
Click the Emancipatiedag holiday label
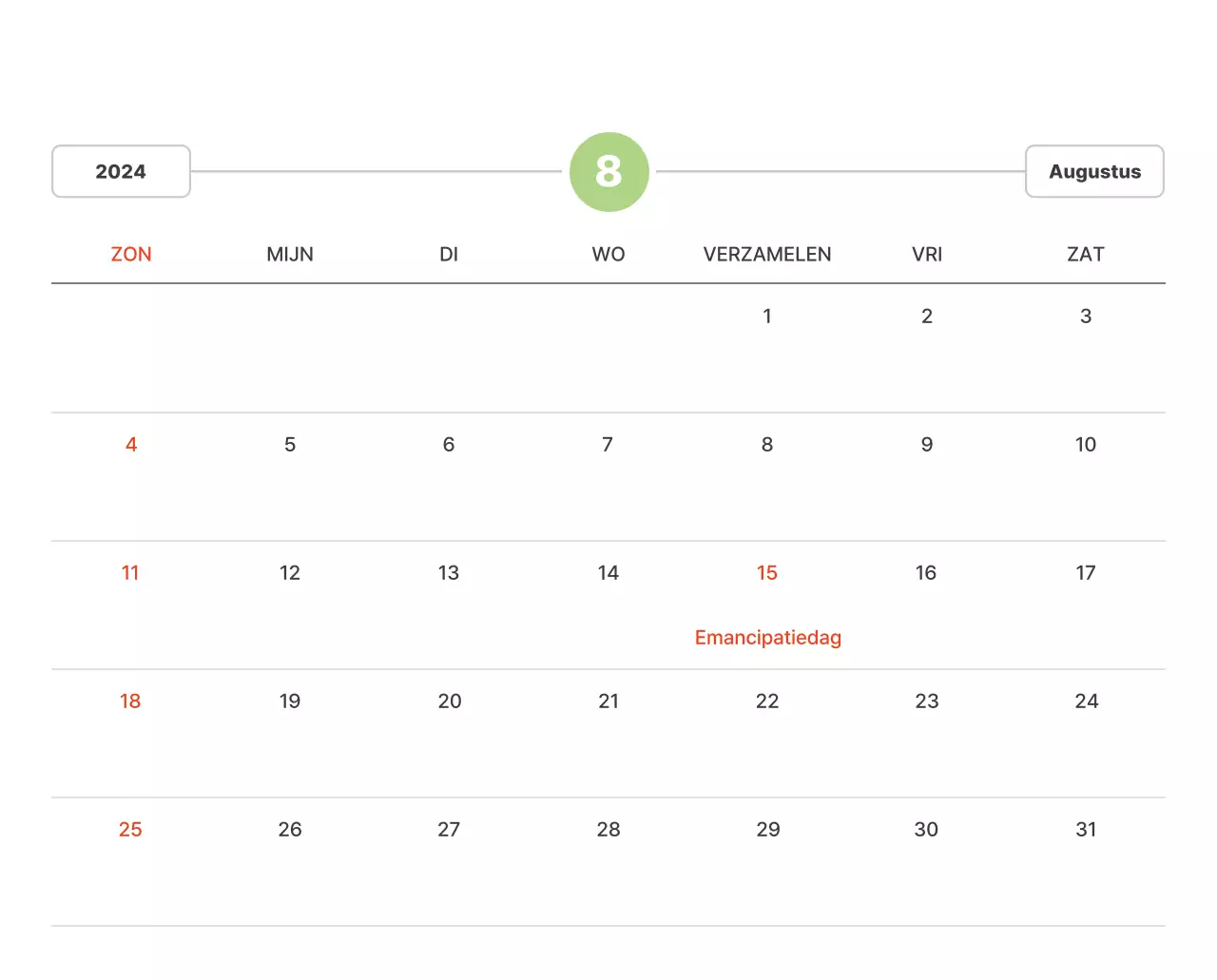tap(767, 638)
